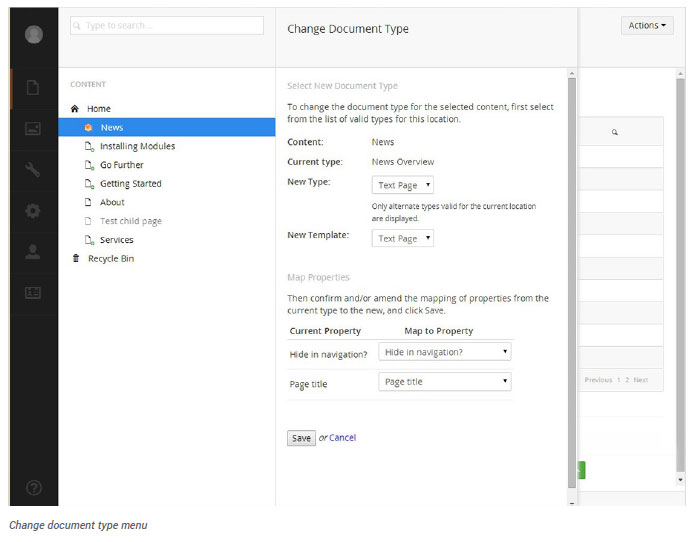The height and width of the screenshot is (542, 692).
Task: Click Previous in list pagination
Action: coord(598,380)
